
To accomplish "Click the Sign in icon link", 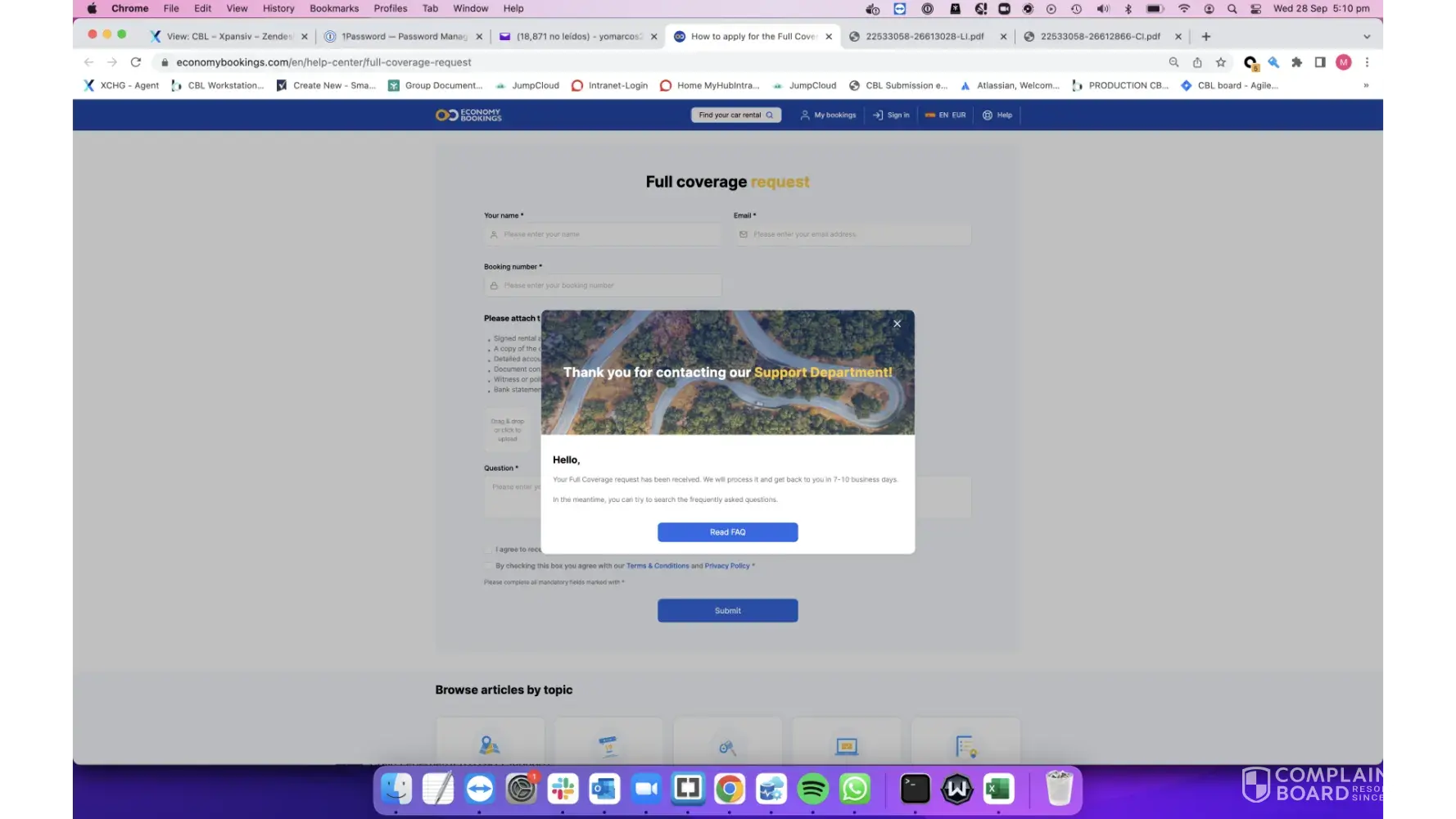I will (x=891, y=115).
